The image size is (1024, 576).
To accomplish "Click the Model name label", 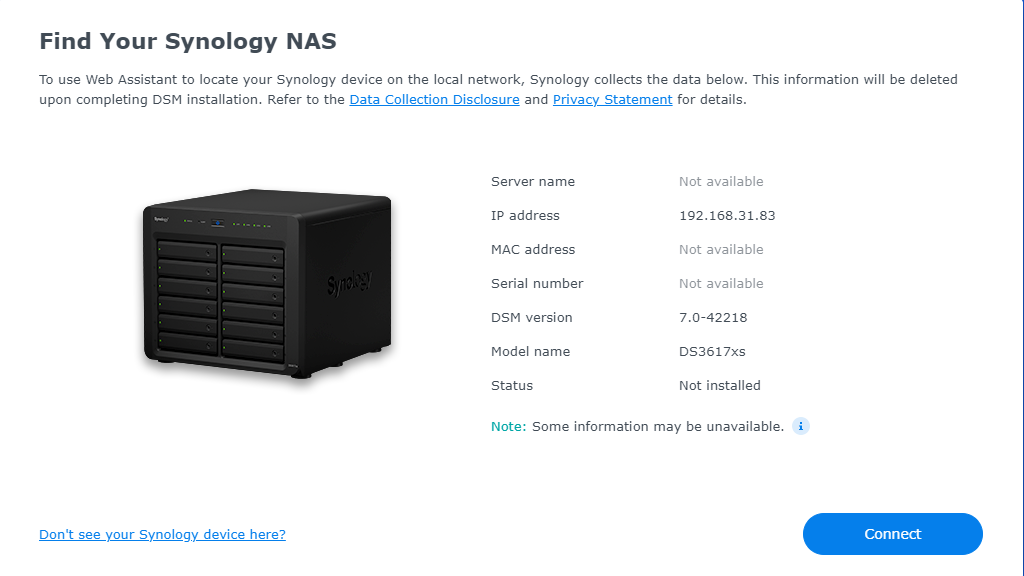I will [x=530, y=352].
